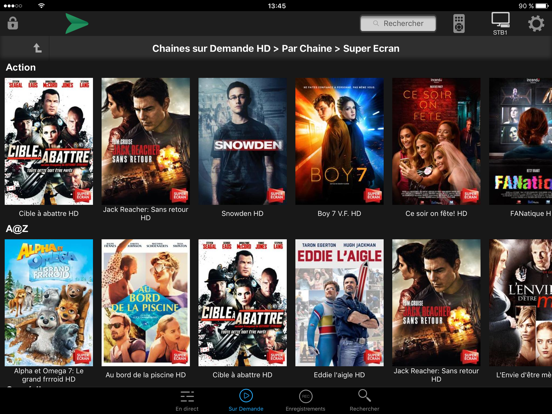The image size is (552, 414).
Task: Open the Enregistrements tab
Action: (305, 401)
